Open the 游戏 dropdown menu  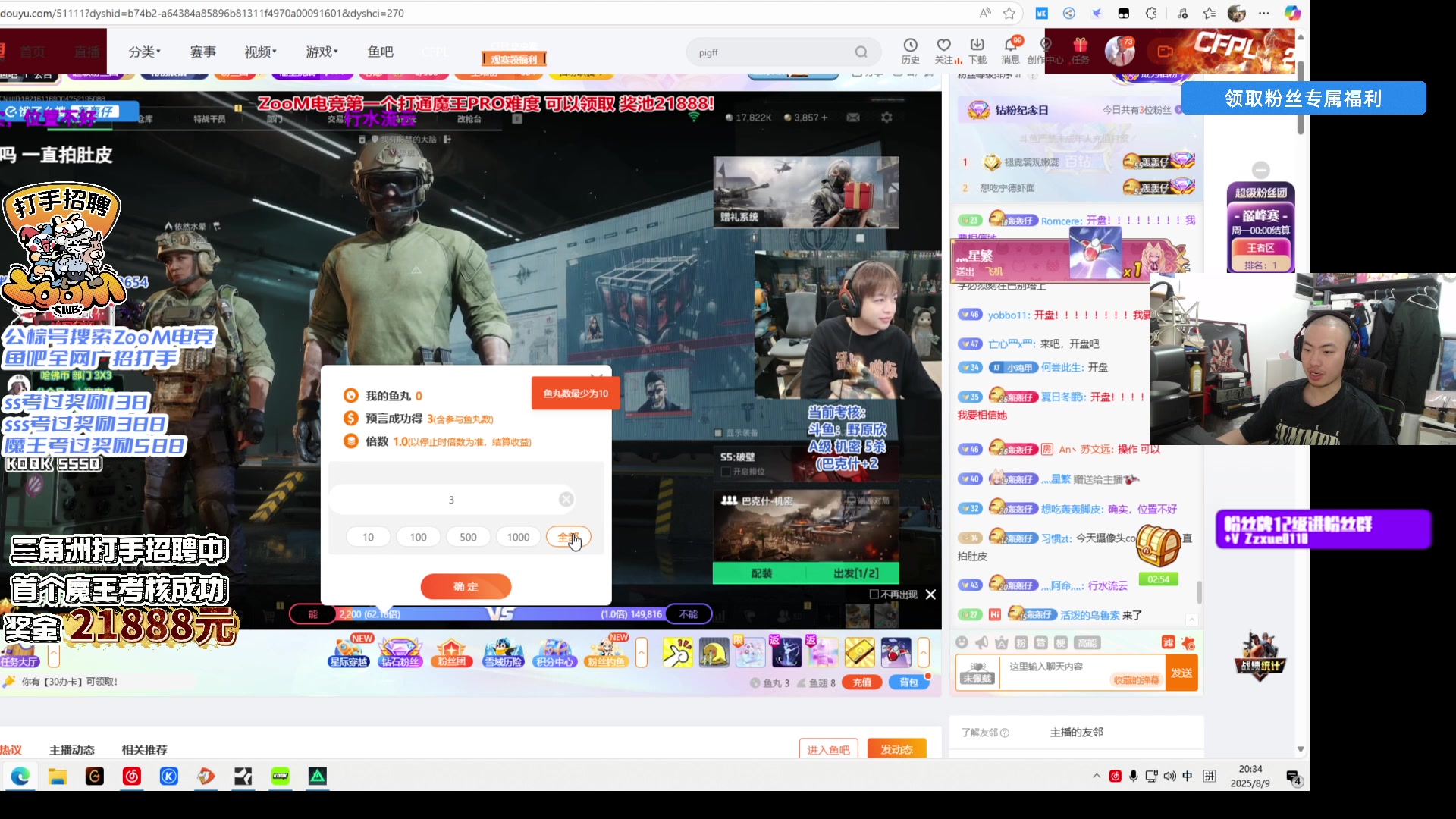[322, 52]
